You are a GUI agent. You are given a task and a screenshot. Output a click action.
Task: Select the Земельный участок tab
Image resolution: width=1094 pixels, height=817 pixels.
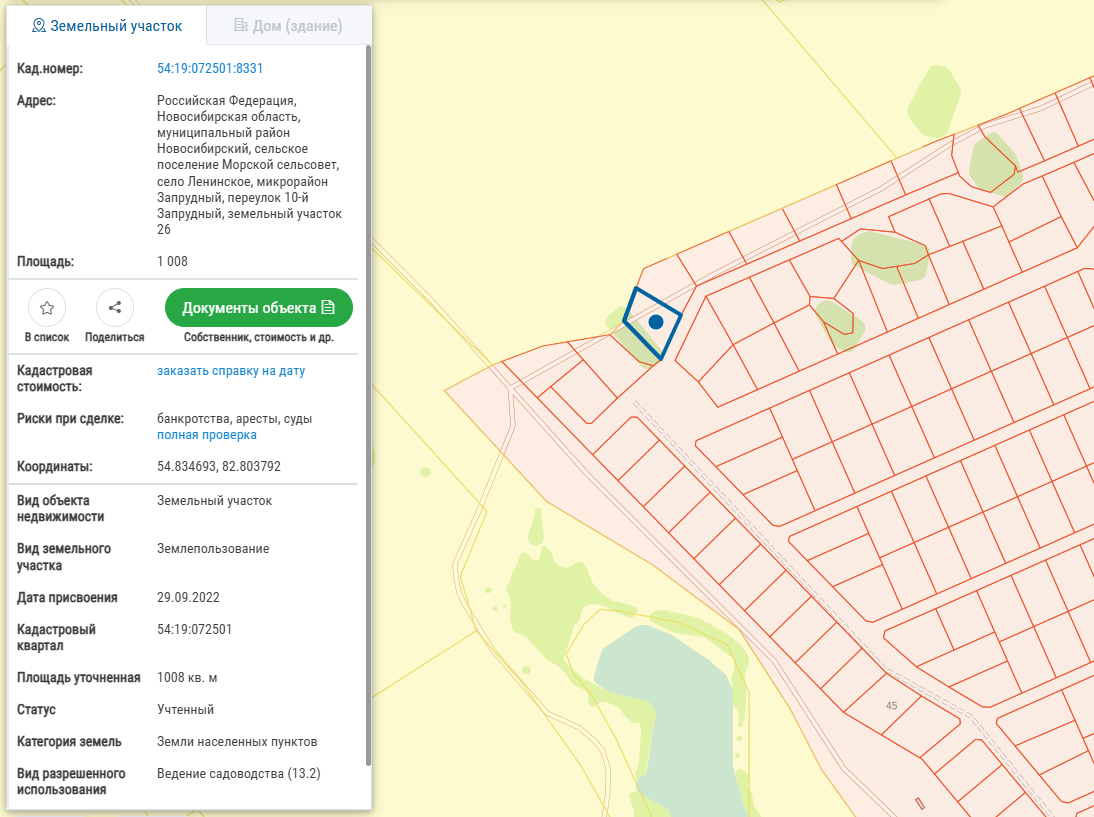pos(107,26)
